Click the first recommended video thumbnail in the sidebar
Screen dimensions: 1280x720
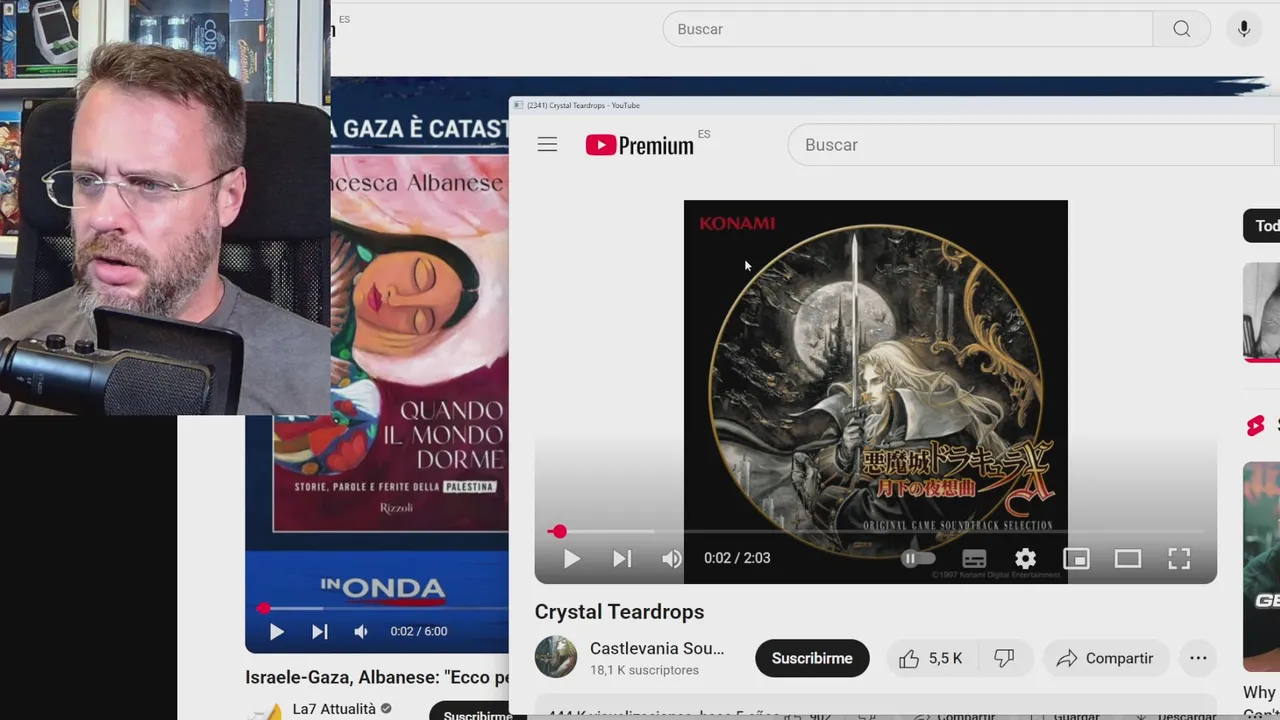pyautogui.click(x=1262, y=312)
